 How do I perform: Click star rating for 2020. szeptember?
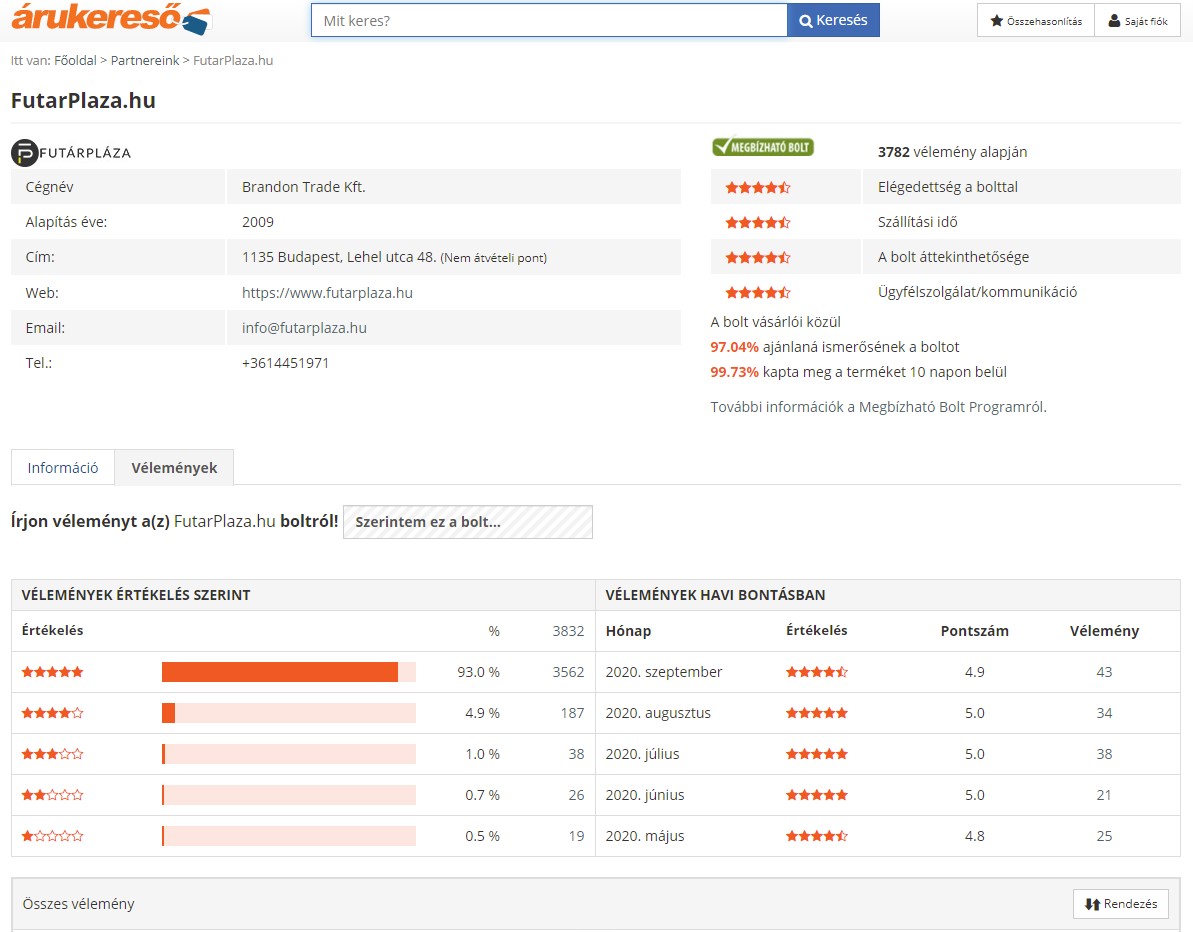[x=817, y=672]
